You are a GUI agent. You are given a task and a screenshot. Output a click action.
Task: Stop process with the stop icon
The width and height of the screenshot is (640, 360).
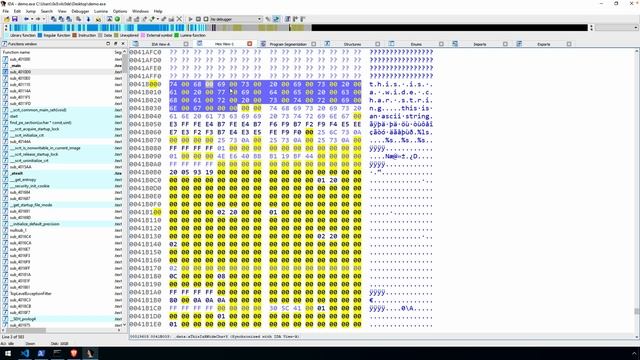point(206,19)
